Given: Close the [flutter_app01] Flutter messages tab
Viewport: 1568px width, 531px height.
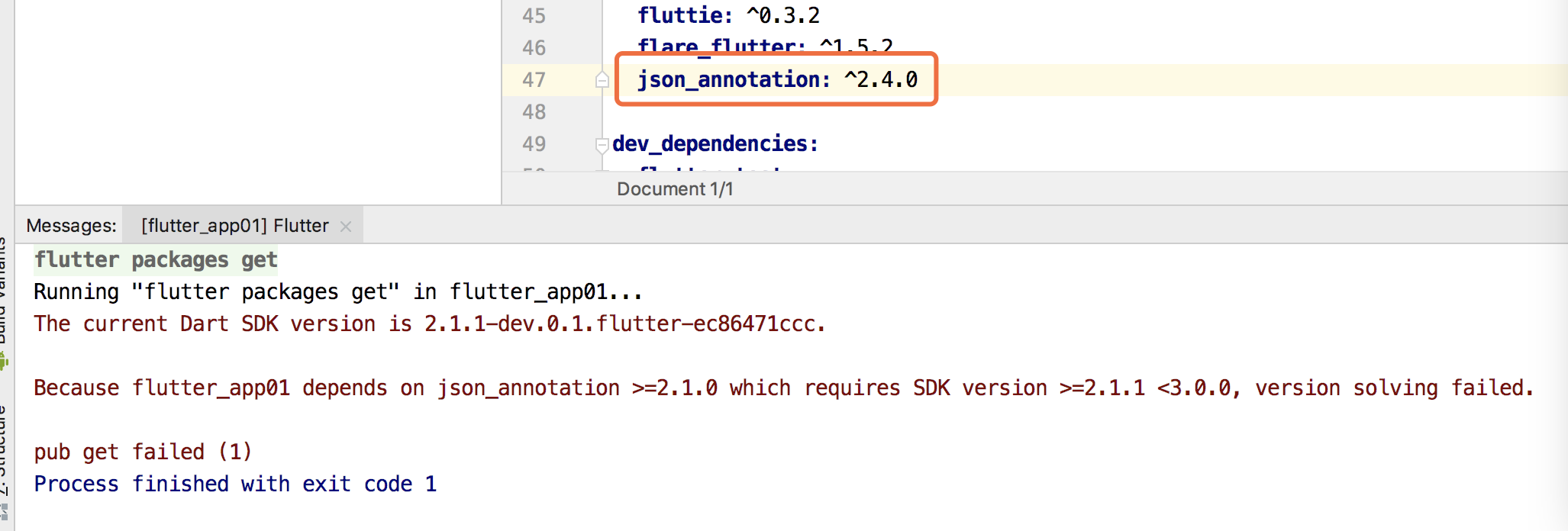Looking at the screenshot, I should pos(346,227).
